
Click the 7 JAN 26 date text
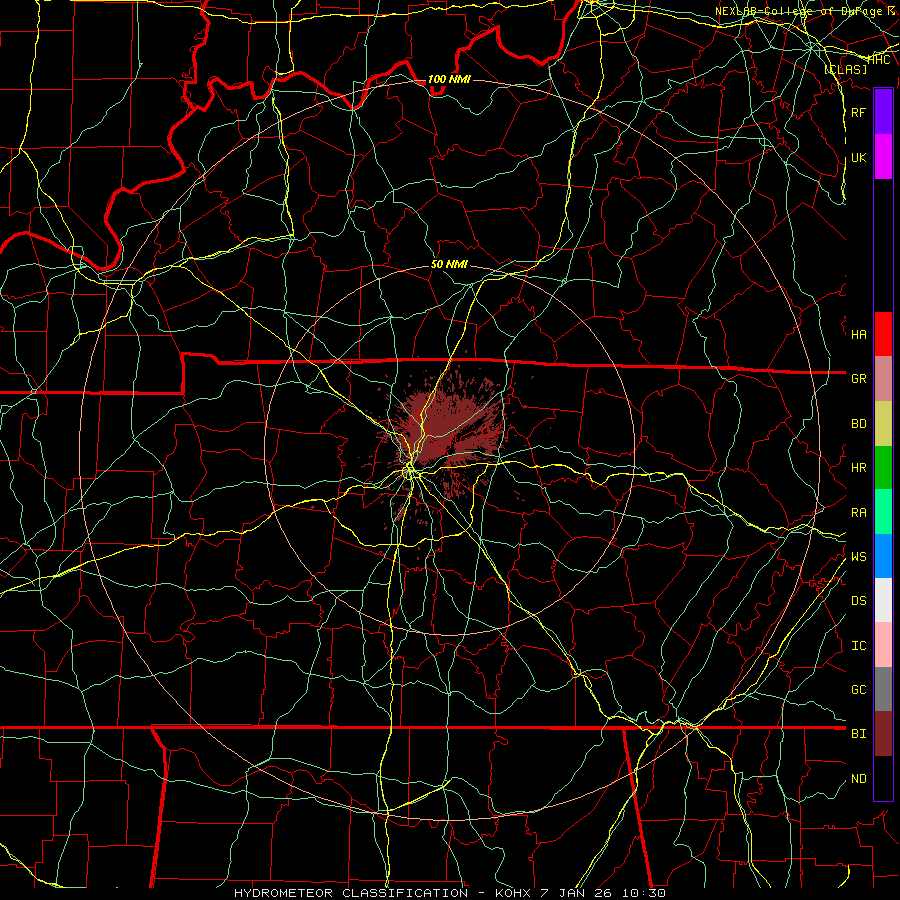click(577, 893)
